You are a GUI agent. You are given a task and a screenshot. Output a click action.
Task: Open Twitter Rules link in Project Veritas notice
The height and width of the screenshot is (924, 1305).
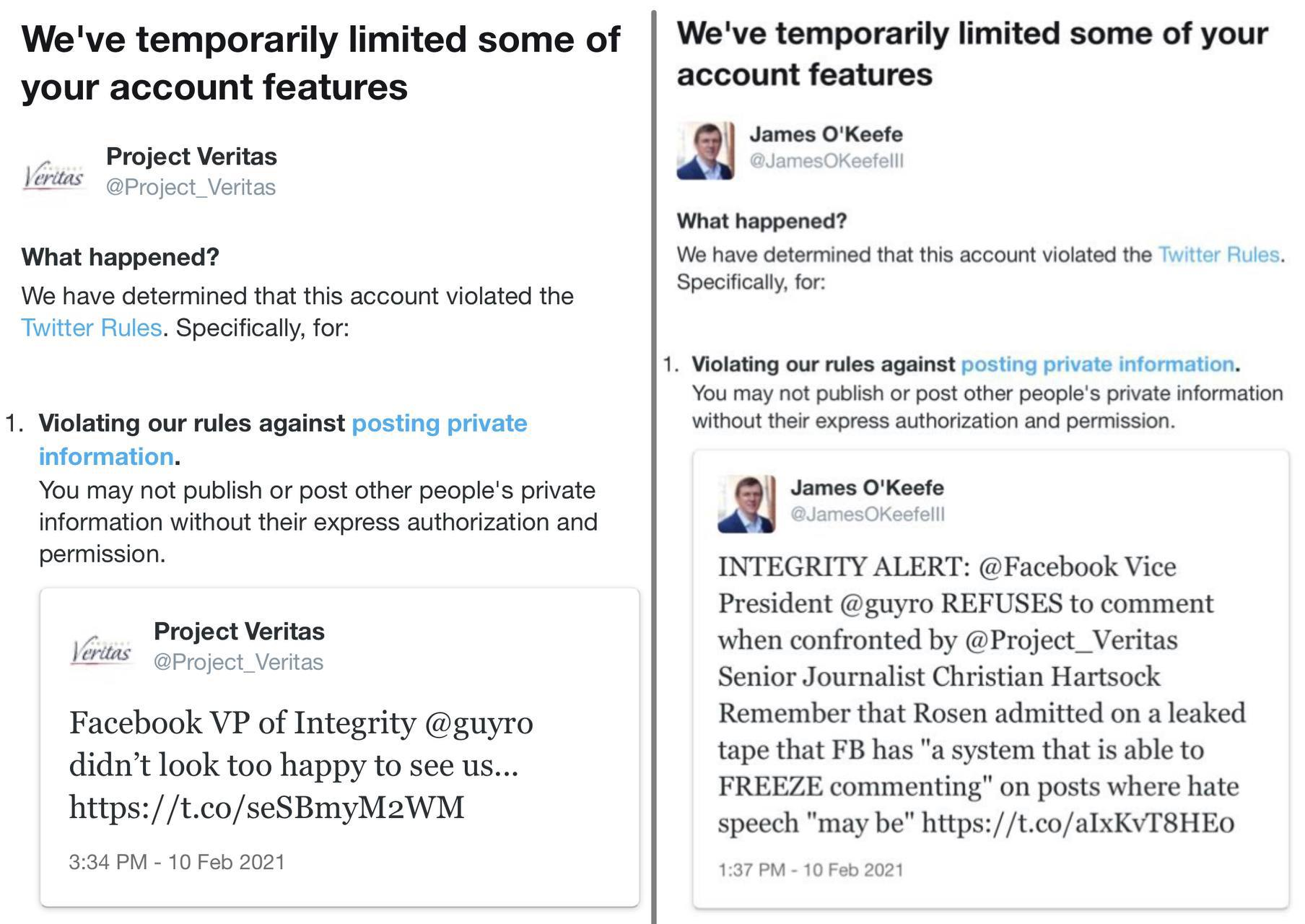point(91,328)
